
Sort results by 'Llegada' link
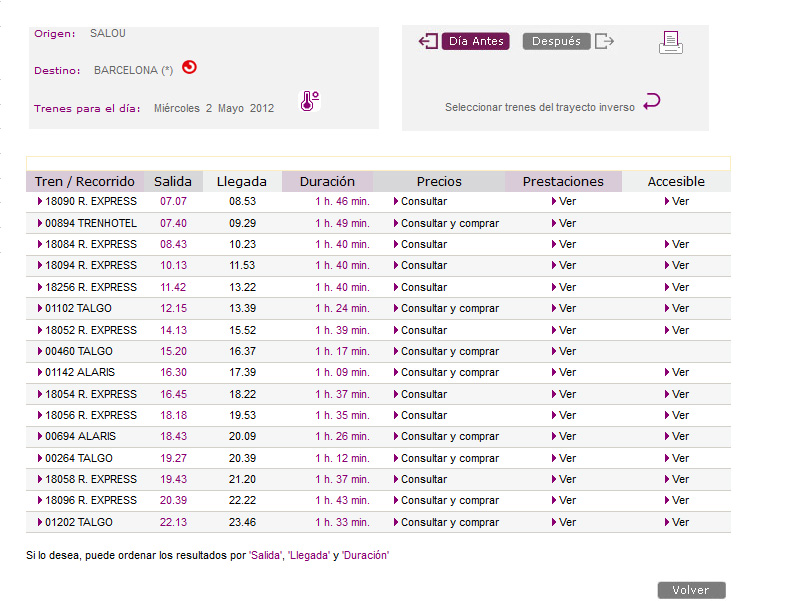coord(308,555)
